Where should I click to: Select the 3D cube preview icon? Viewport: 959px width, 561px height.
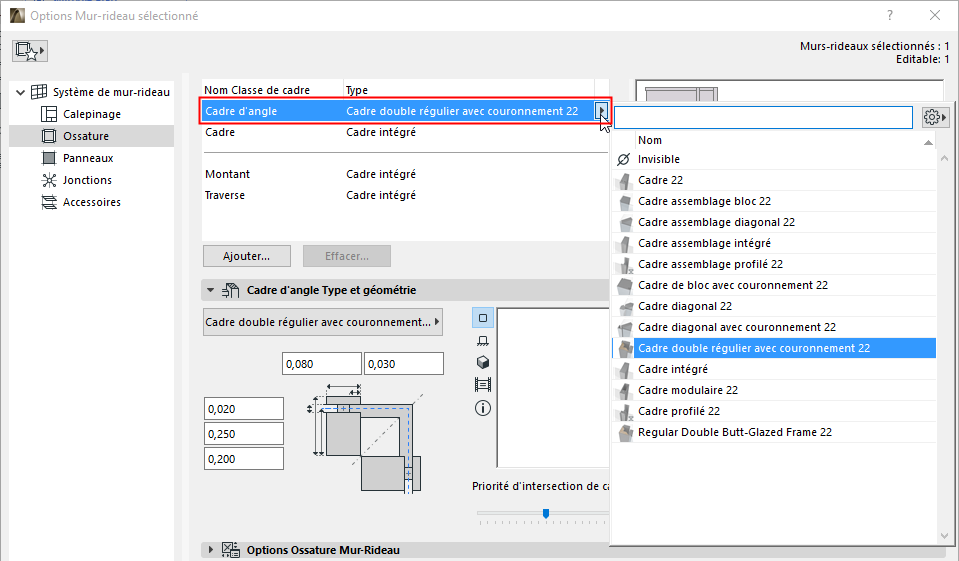[483, 362]
